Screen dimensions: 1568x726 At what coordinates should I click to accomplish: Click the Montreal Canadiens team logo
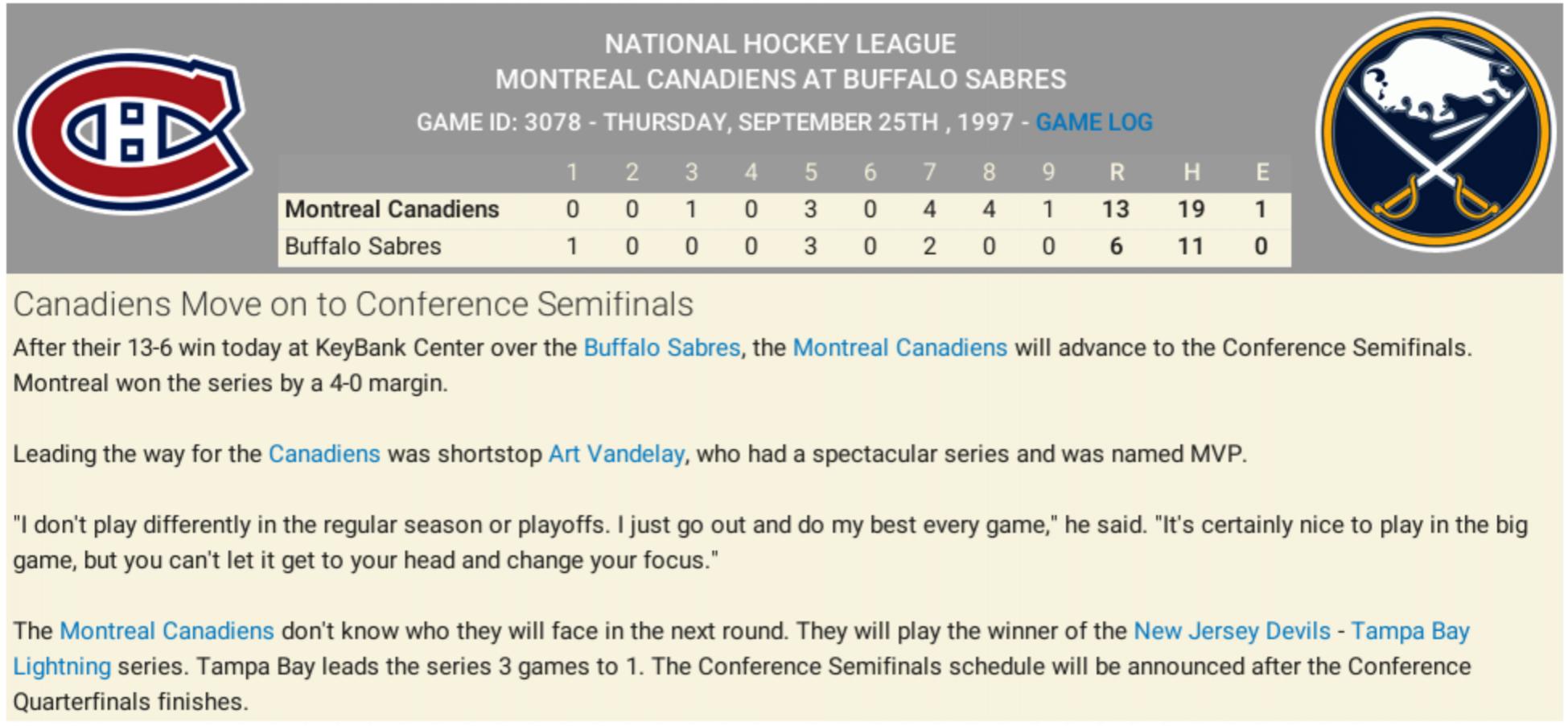(133, 133)
